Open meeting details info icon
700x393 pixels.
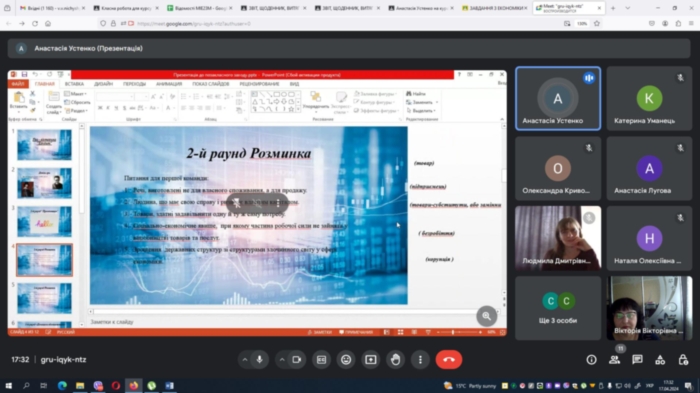click(x=592, y=360)
